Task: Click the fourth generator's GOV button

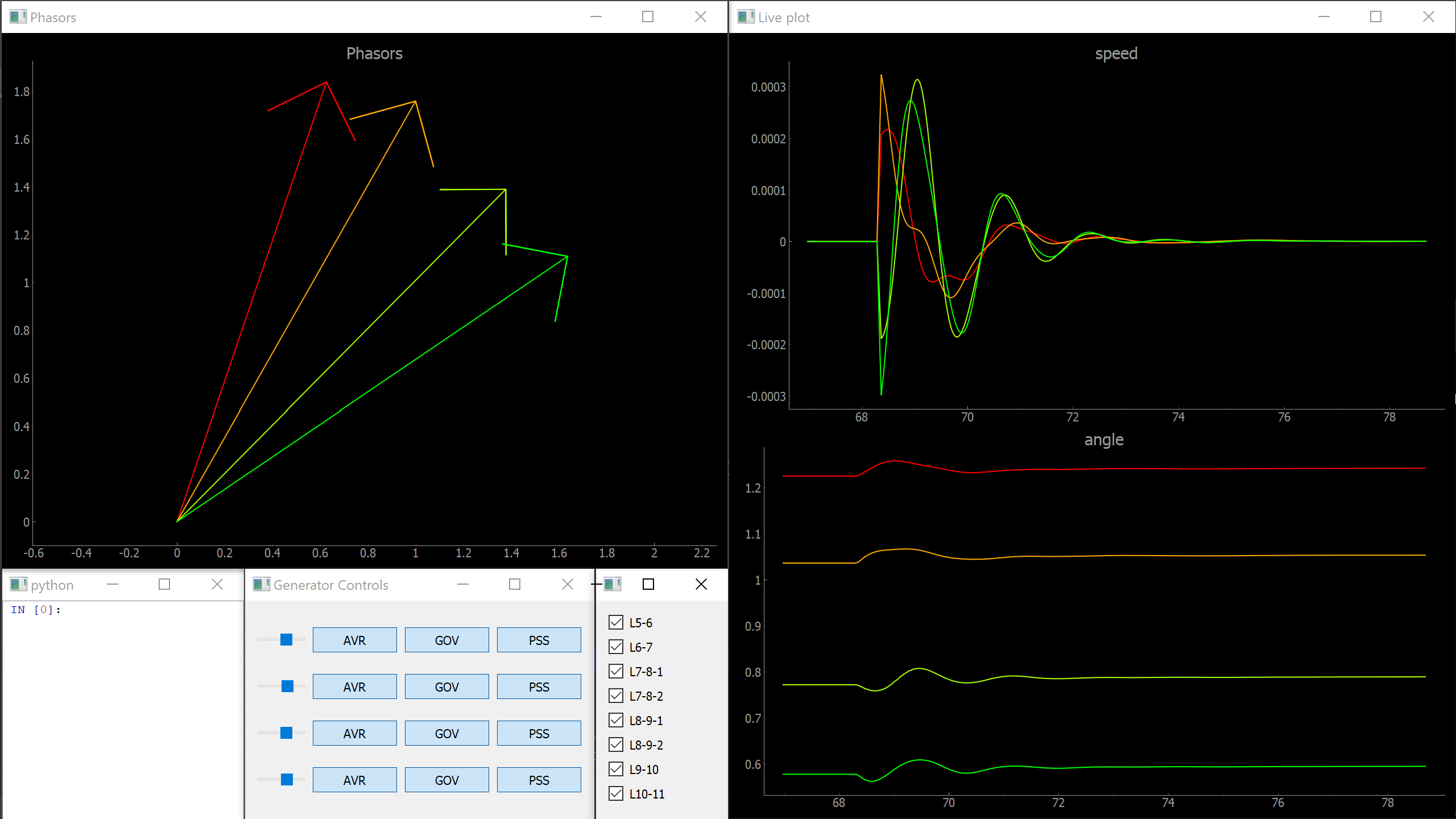Action: pos(446,780)
